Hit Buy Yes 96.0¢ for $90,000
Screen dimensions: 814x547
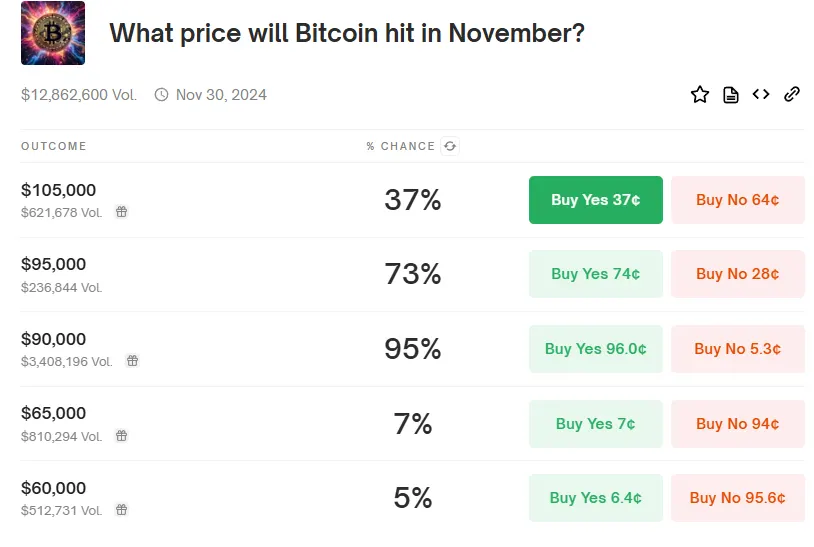coord(595,349)
